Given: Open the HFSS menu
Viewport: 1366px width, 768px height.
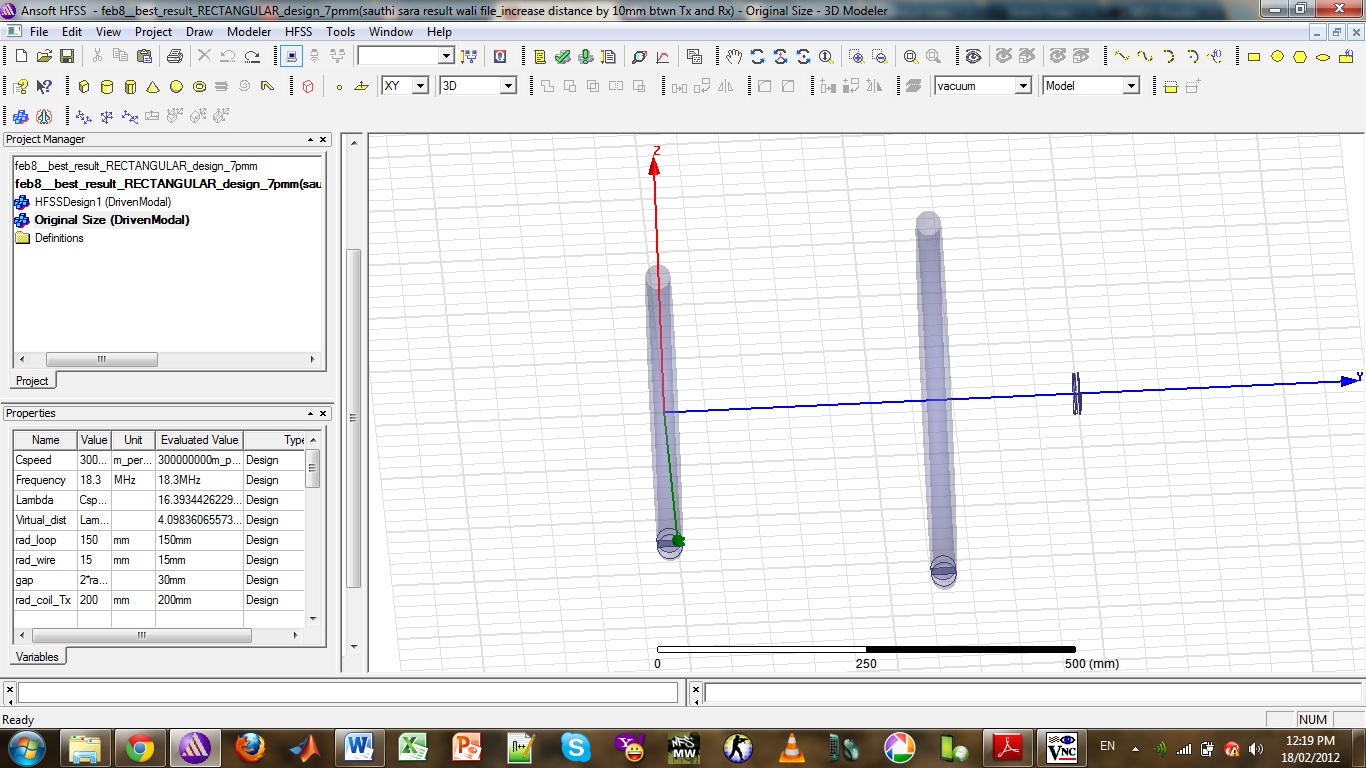Looking at the screenshot, I should coord(298,32).
